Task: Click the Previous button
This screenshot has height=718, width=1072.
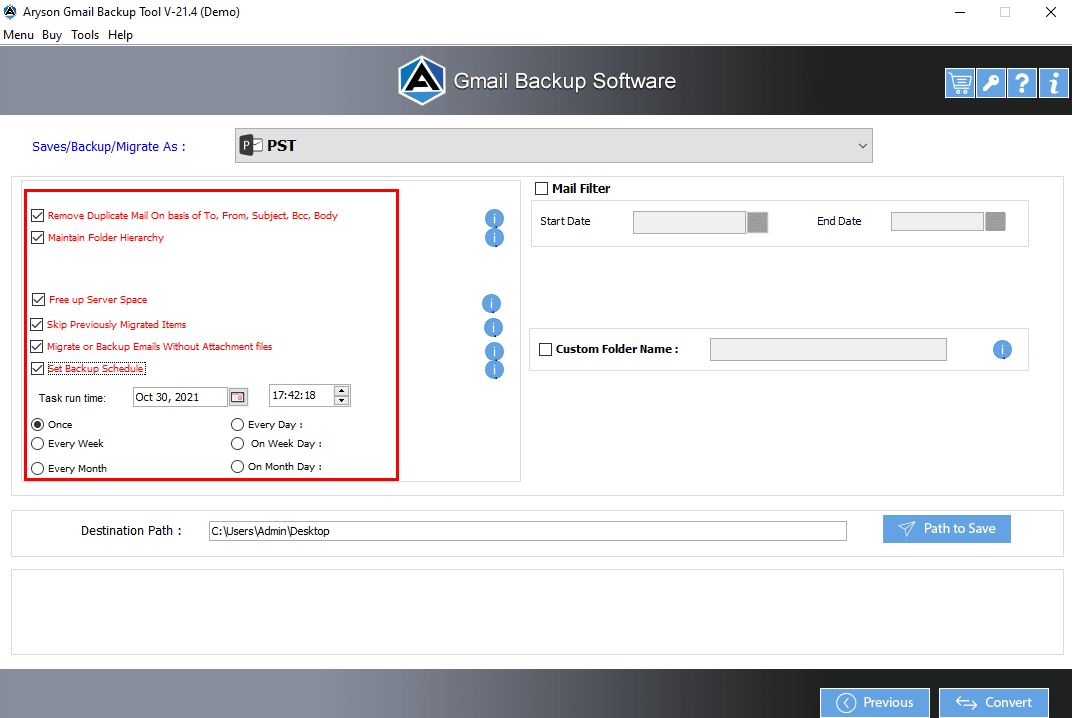Action: point(875,702)
